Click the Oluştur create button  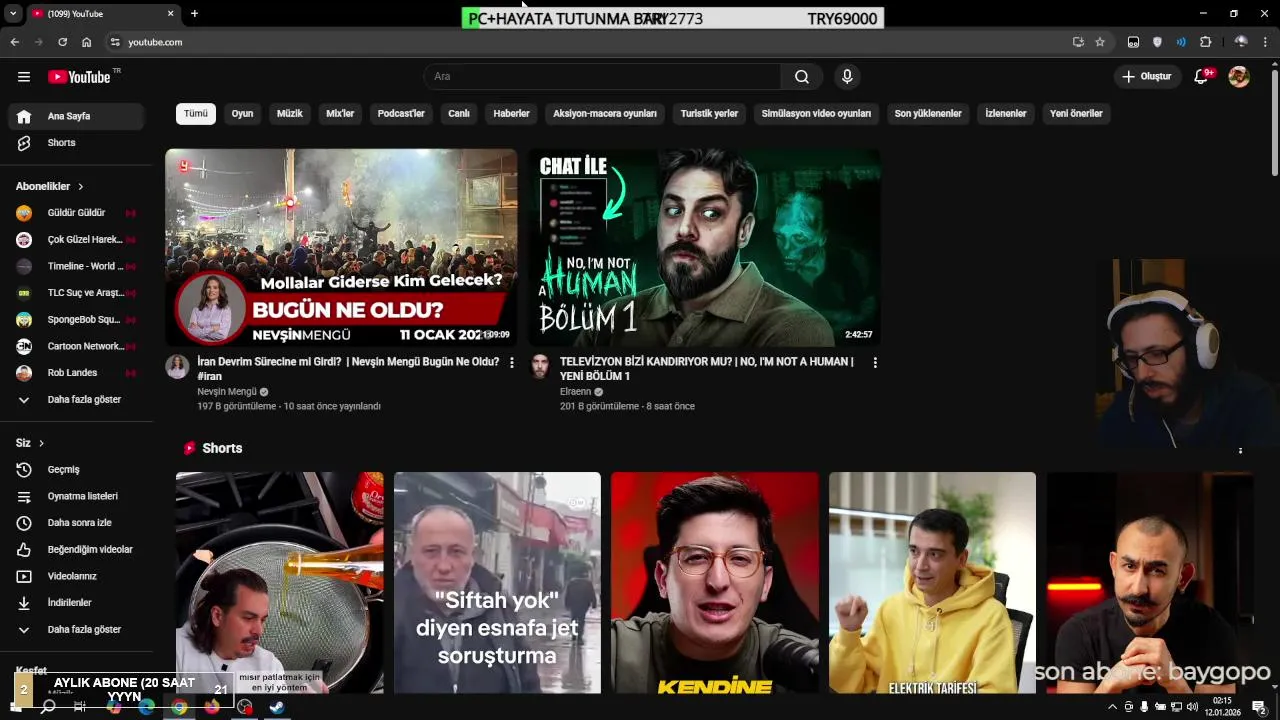pos(1146,77)
